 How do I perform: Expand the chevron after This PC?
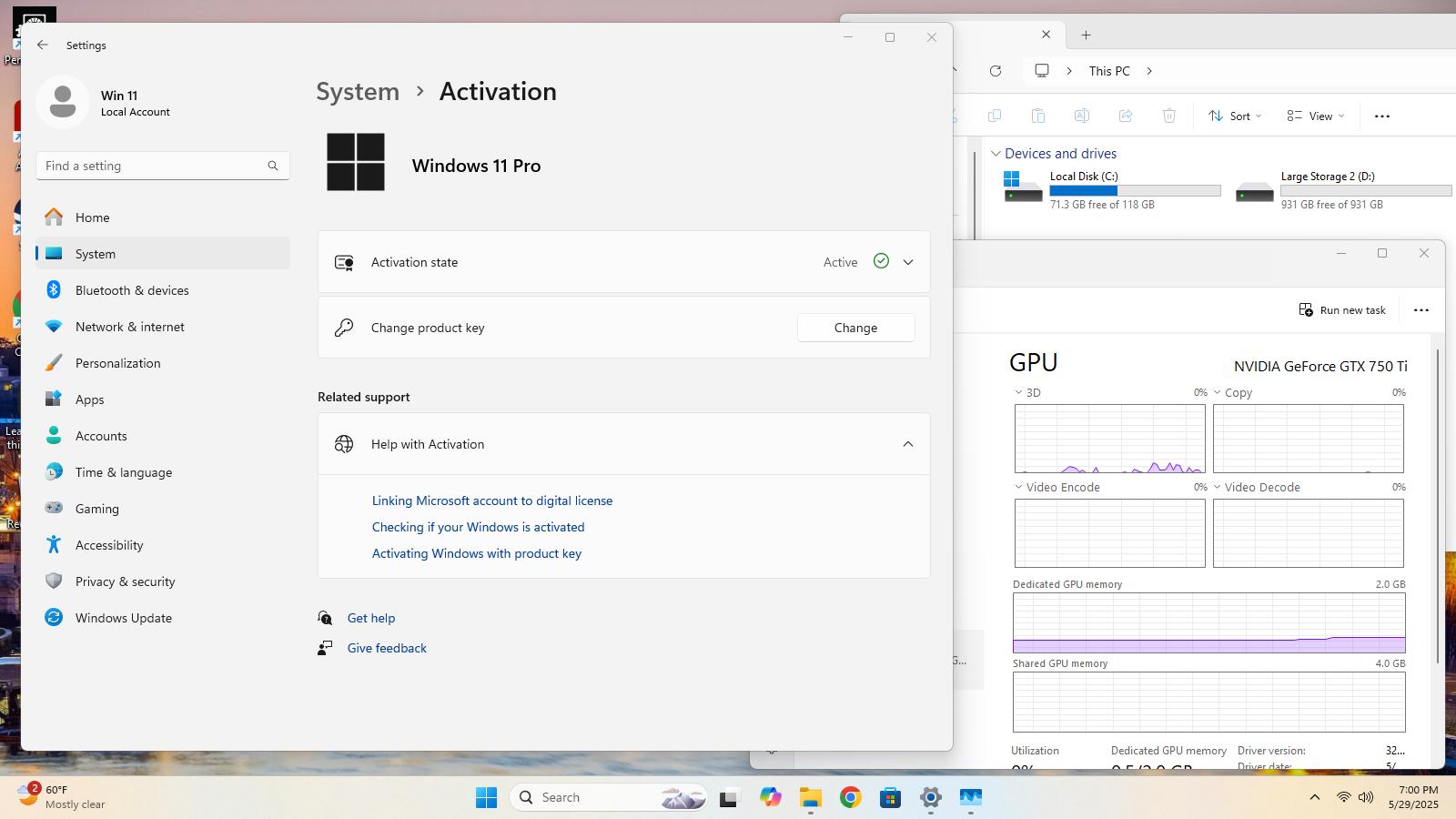pyautogui.click(x=1149, y=71)
